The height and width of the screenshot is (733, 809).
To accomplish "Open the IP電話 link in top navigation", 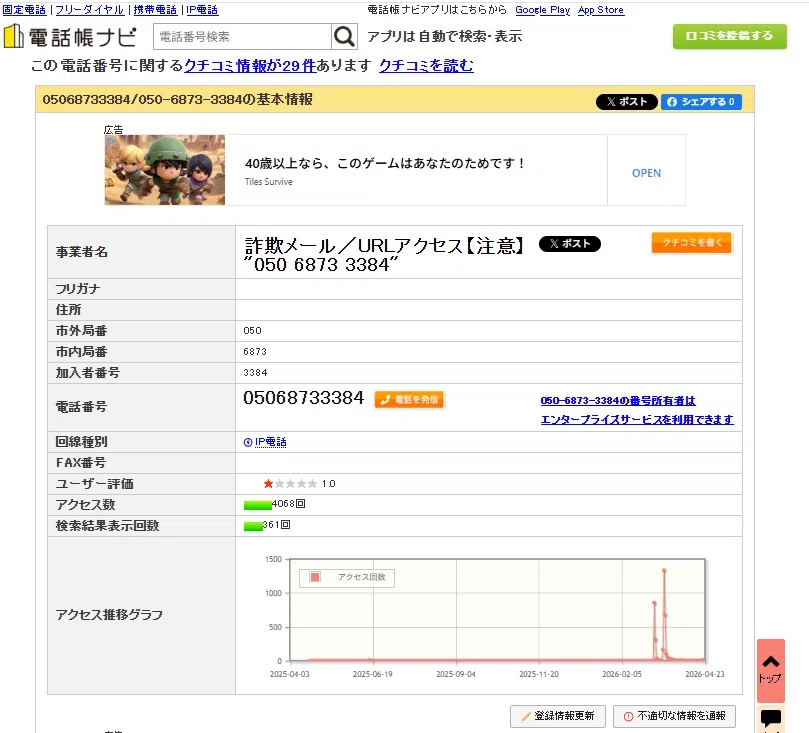I will click(202, 10).
